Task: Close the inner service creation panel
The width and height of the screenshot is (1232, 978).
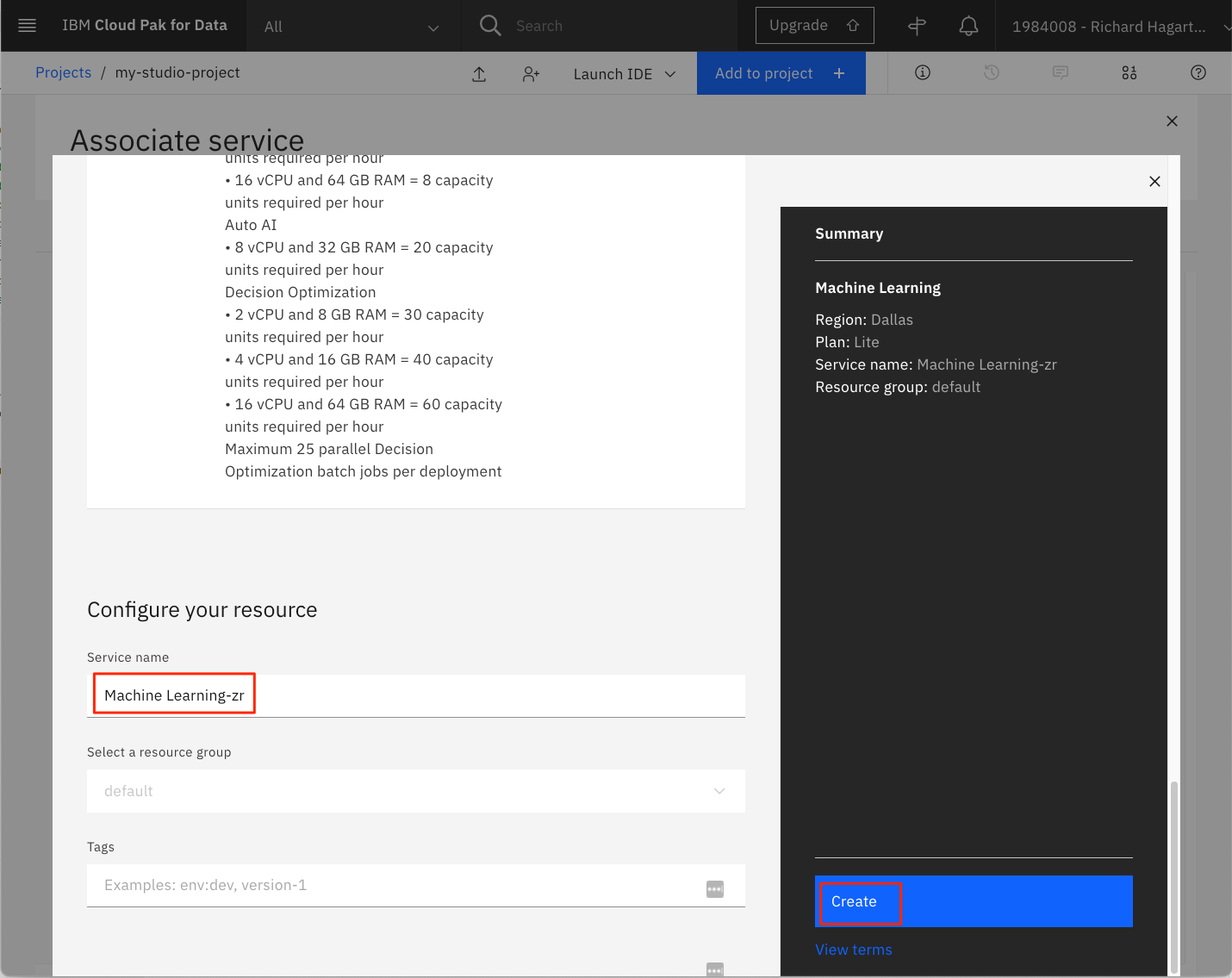Action: pyautogui.click(x=1155, y=181)
